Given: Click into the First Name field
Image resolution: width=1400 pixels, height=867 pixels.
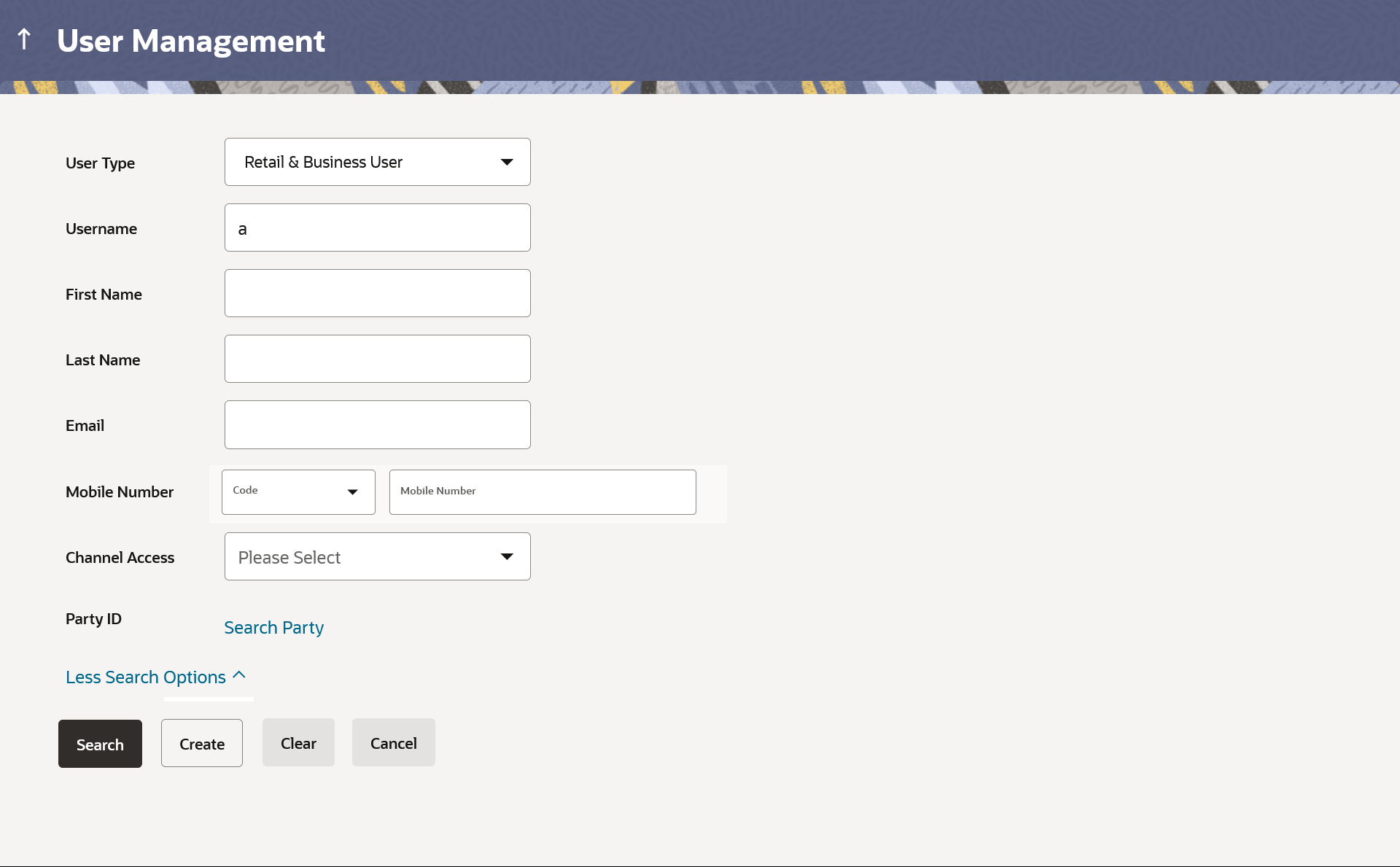Looking at the screenshot, I should coord(376,293).
